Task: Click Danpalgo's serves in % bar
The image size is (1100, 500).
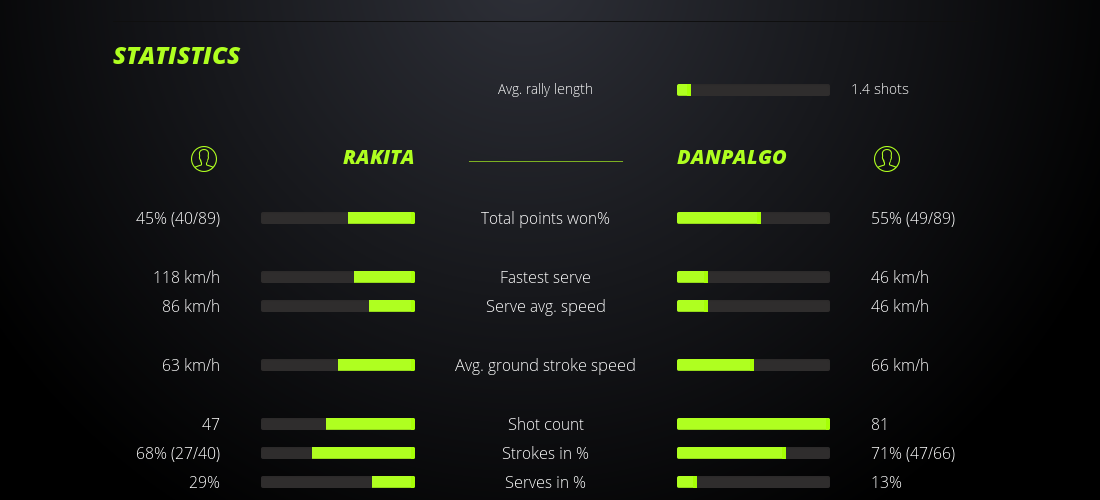Action: 753,482
